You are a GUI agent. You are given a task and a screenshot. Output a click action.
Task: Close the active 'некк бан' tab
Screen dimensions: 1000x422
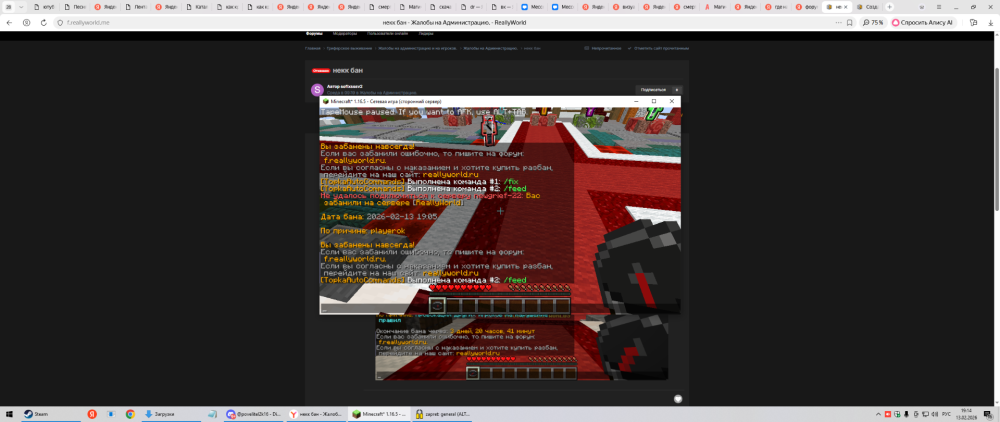pos(847,6)
